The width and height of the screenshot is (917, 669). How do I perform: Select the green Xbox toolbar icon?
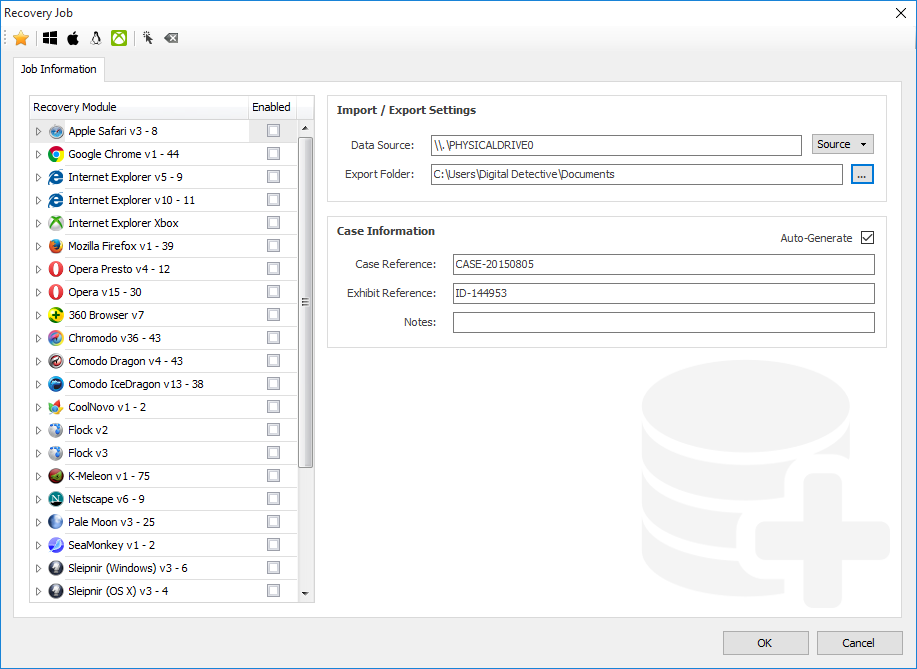pos(119,38)
